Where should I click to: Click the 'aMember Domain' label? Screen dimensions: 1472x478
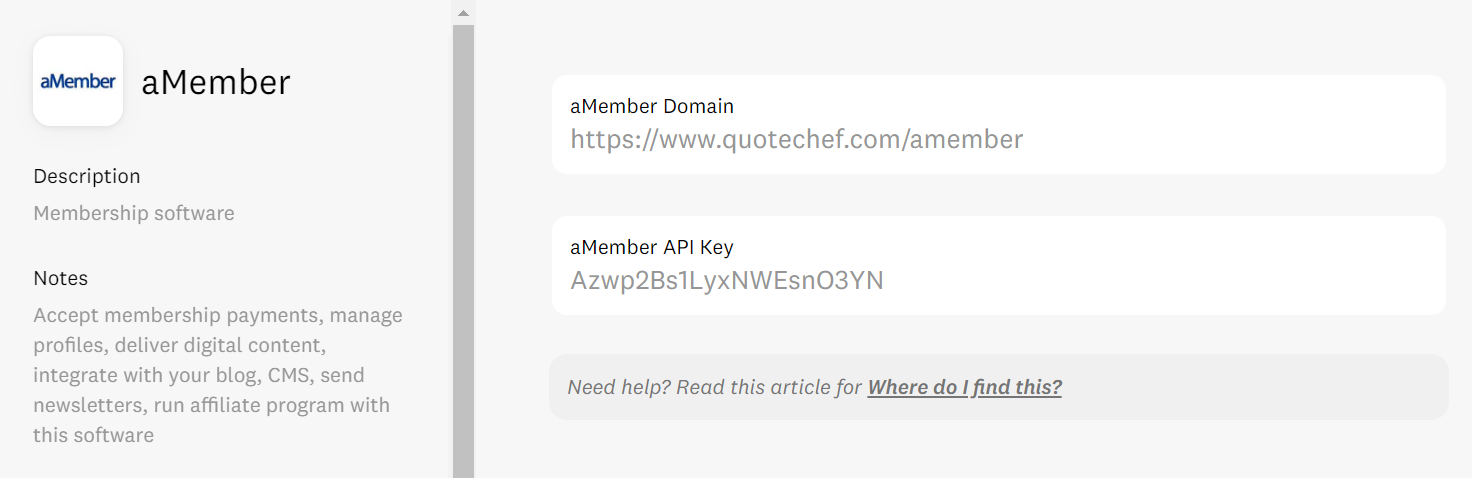(x=652, y=106)
